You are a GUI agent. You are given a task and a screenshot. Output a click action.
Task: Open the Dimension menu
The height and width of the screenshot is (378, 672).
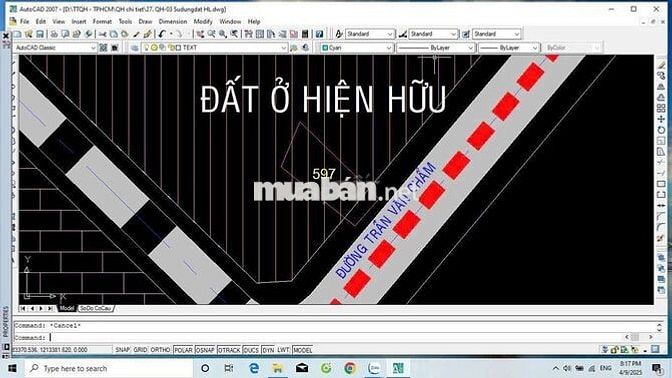(173, 21)
